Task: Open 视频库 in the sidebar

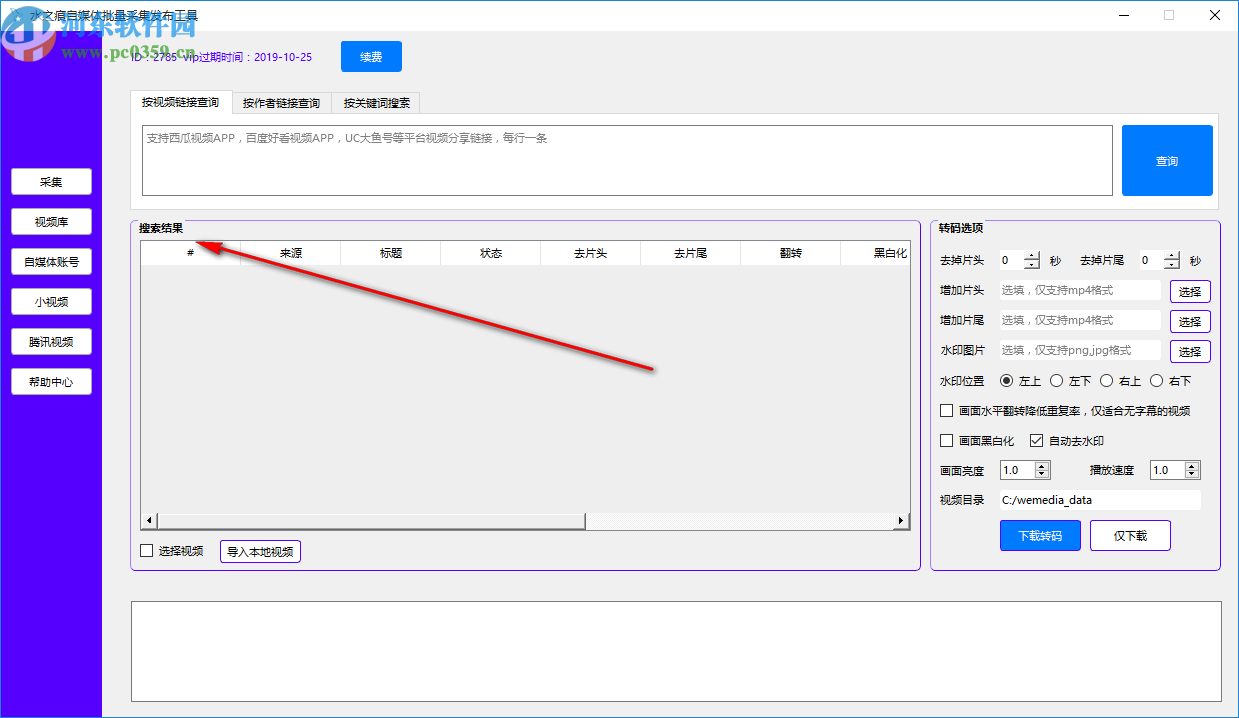Action: [51, 222]
